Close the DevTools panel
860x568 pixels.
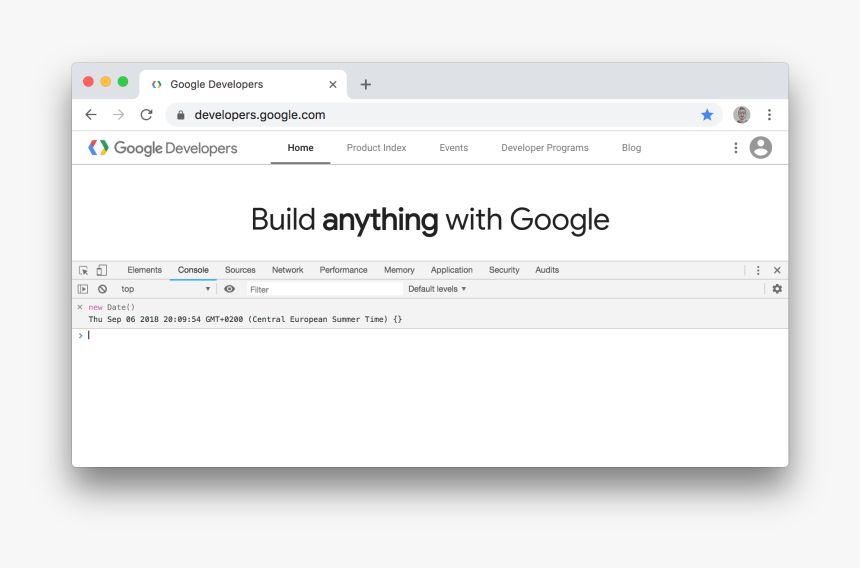[777, 270]
